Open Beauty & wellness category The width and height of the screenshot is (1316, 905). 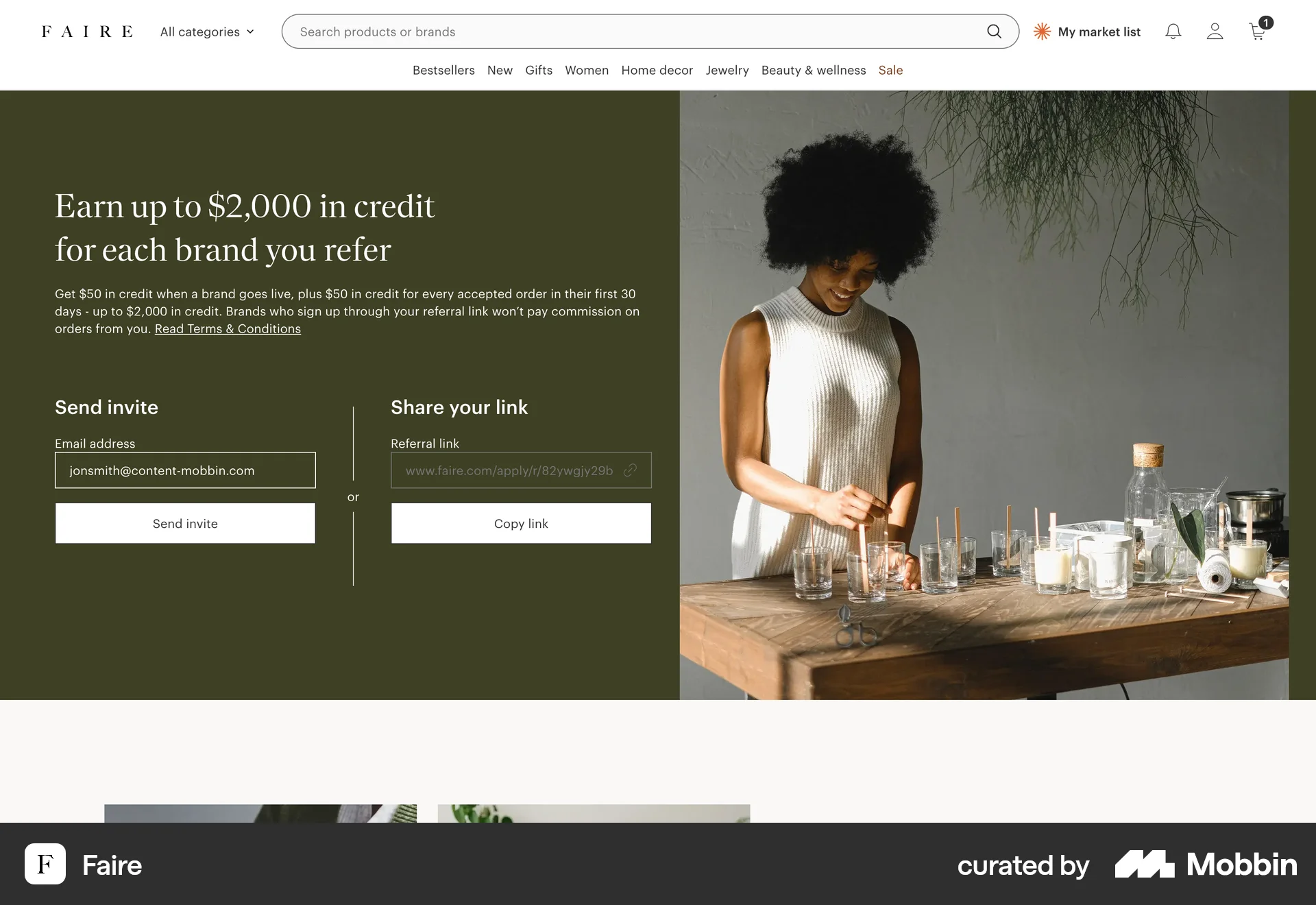tap(814, 70)
